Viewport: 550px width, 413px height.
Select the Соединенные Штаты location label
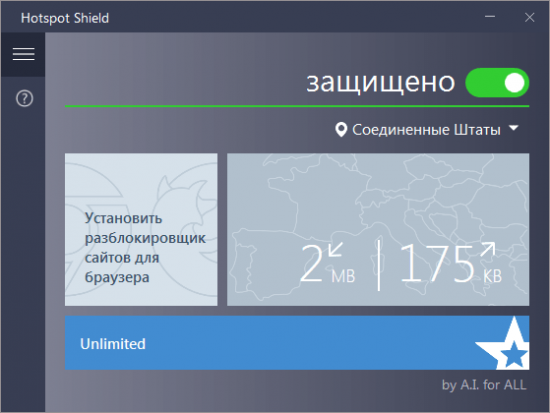[x=426, y=130]
